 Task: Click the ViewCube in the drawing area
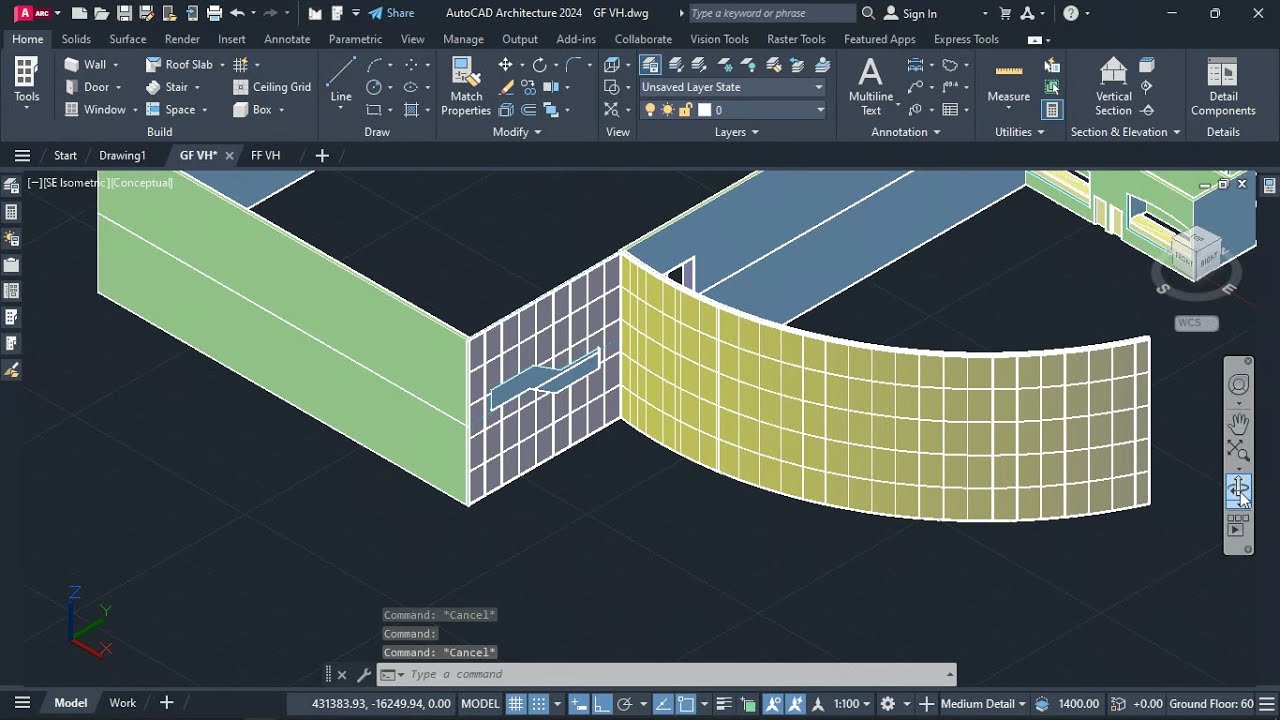[1197, 253]
